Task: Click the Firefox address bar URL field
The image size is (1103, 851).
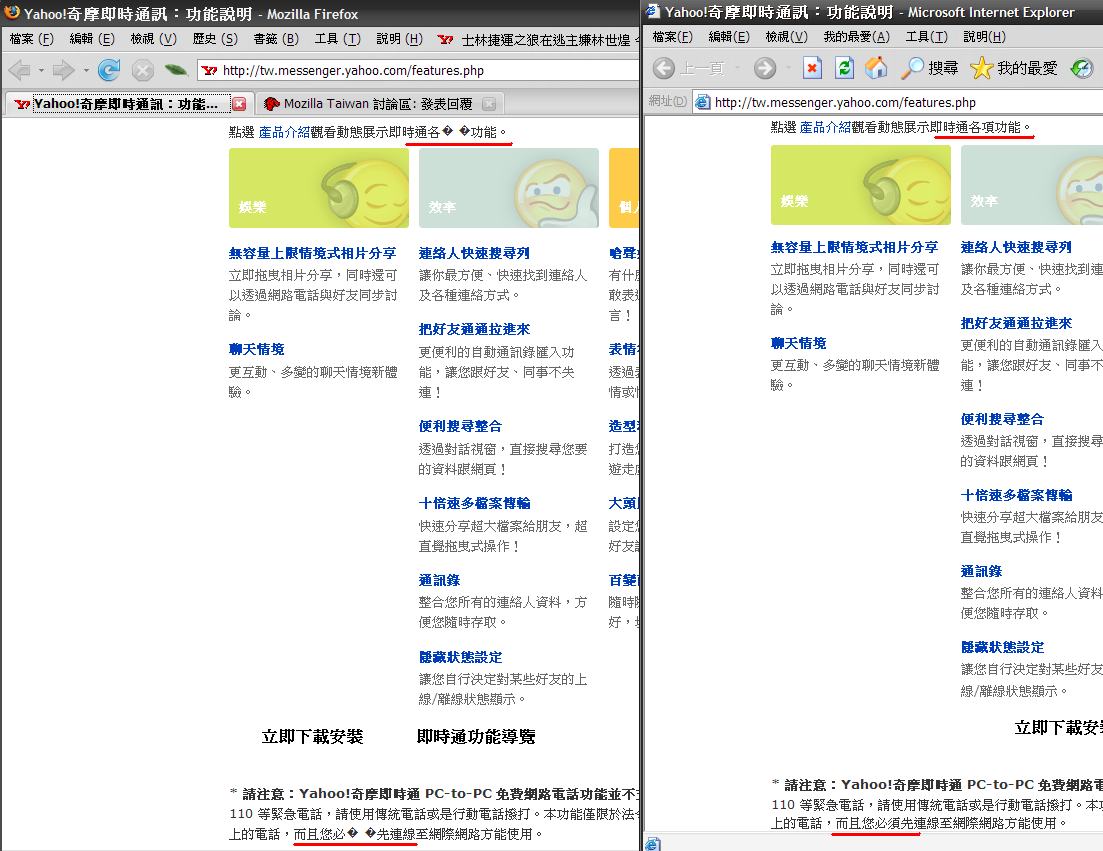Action: point(420,70)
